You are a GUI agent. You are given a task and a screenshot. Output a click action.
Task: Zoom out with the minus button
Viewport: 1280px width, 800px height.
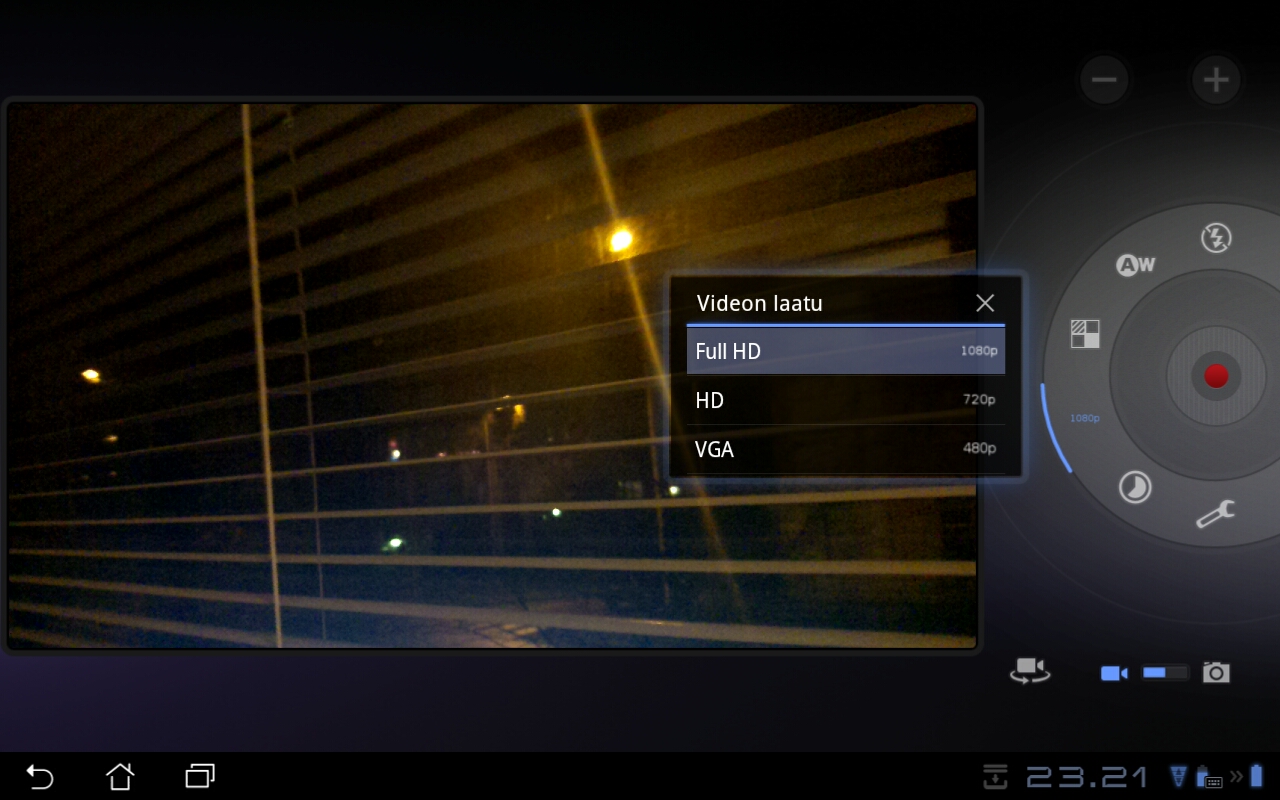[x=1104, y=80]
